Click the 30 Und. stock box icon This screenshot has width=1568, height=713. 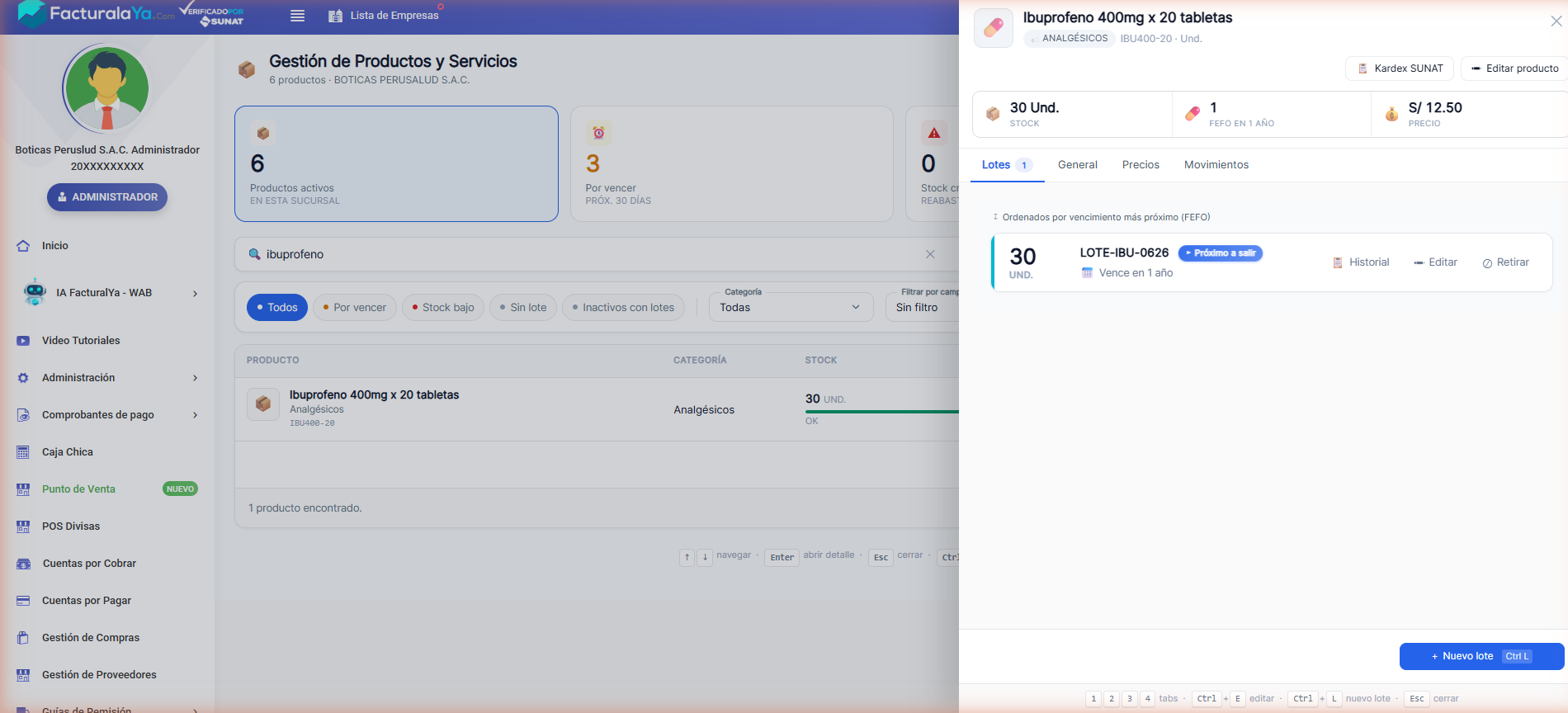click(x=993, y=114)
